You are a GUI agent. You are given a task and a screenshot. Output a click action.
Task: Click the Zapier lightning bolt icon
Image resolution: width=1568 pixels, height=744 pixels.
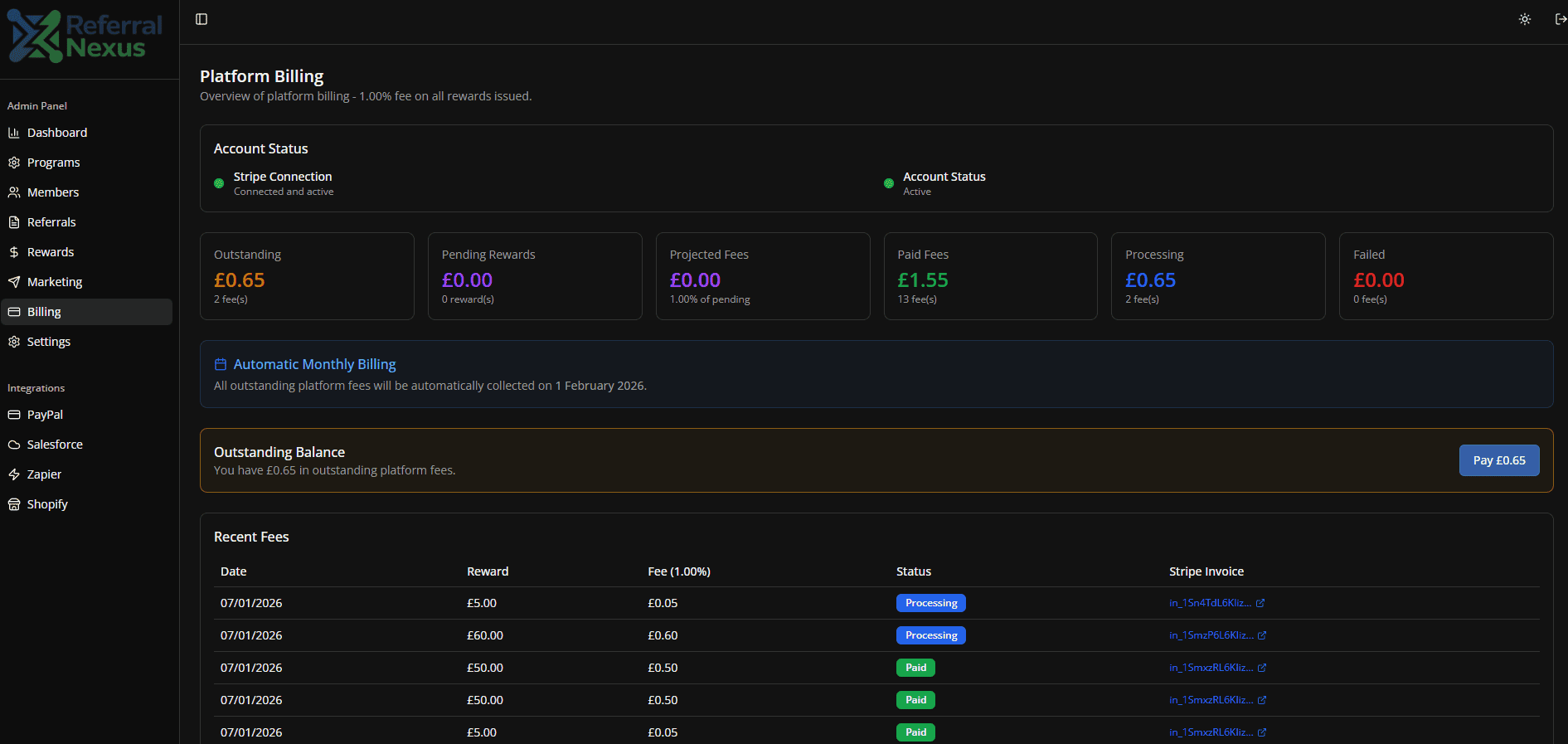[x=14, y=474]
